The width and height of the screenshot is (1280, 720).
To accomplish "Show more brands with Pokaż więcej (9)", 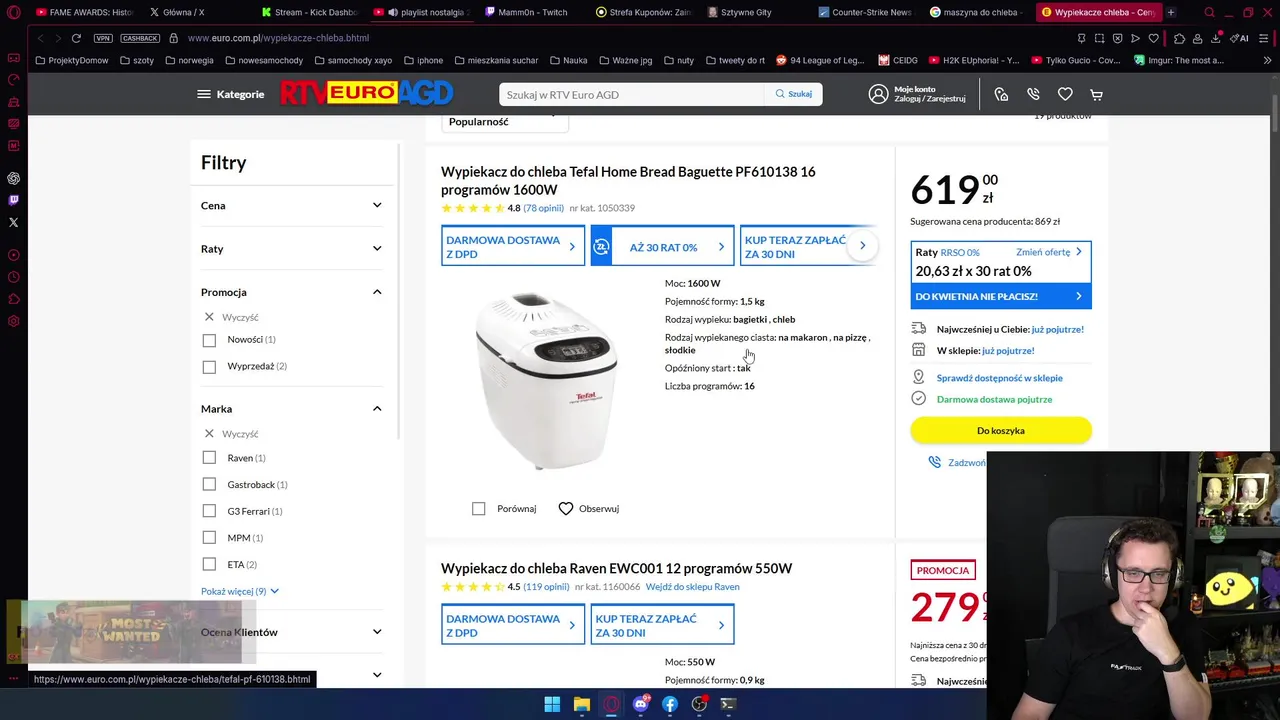I will (x=240, y=591).
